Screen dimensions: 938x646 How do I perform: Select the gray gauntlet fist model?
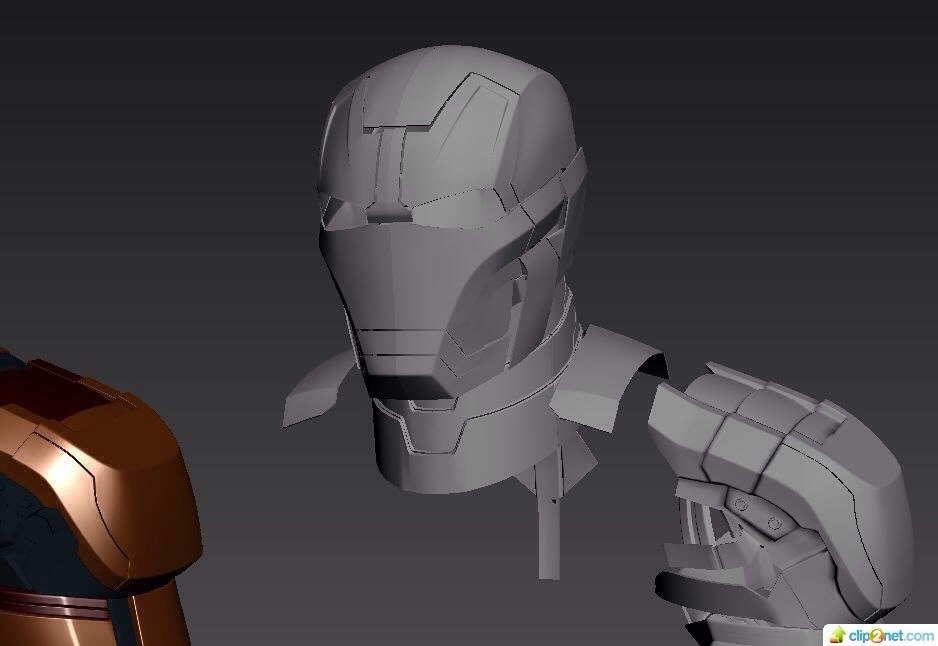(x=781, y=502)
